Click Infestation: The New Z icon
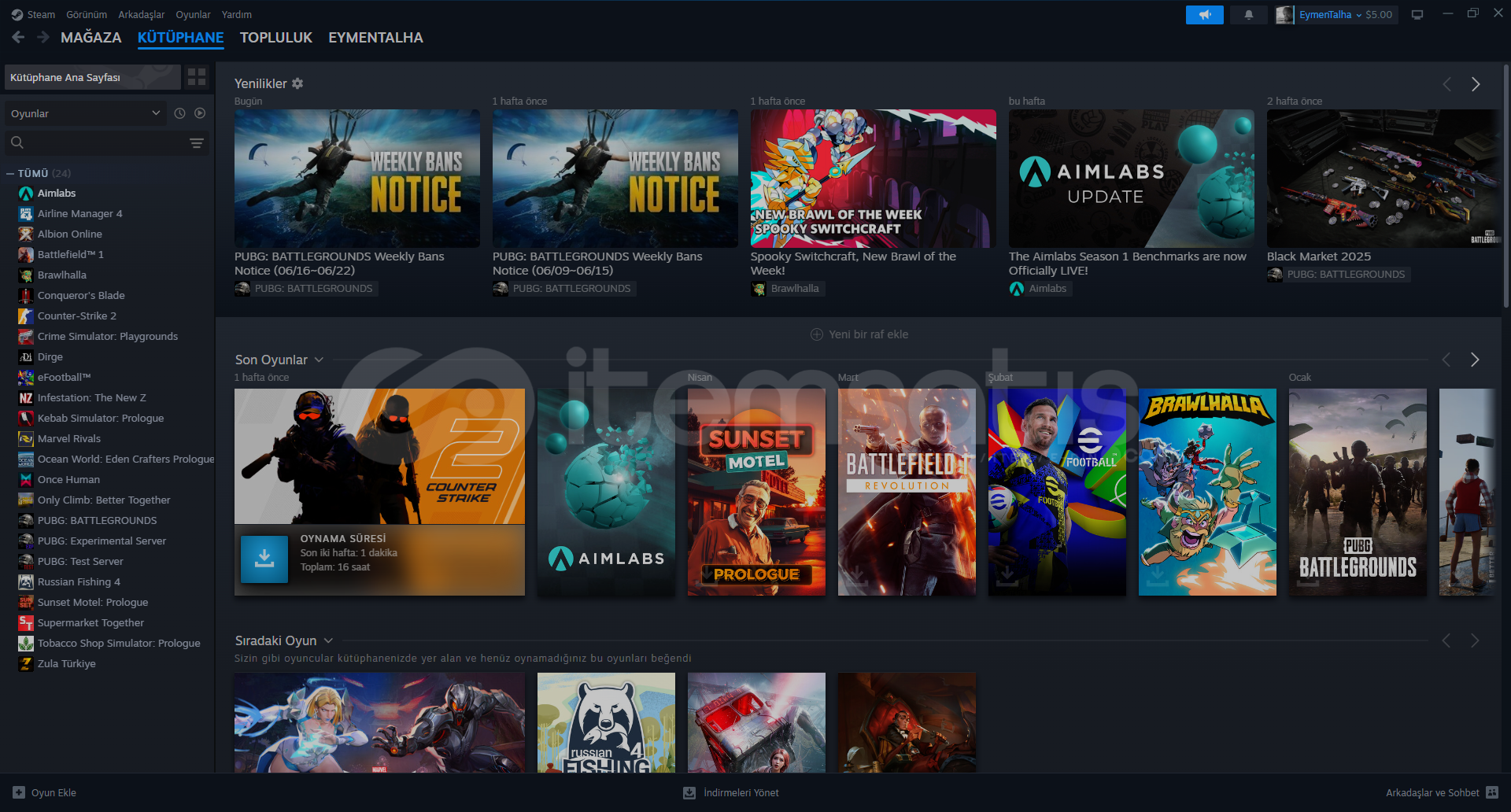Image resolution: width=1511 pixels, height=812 pixels. (26, 398)
